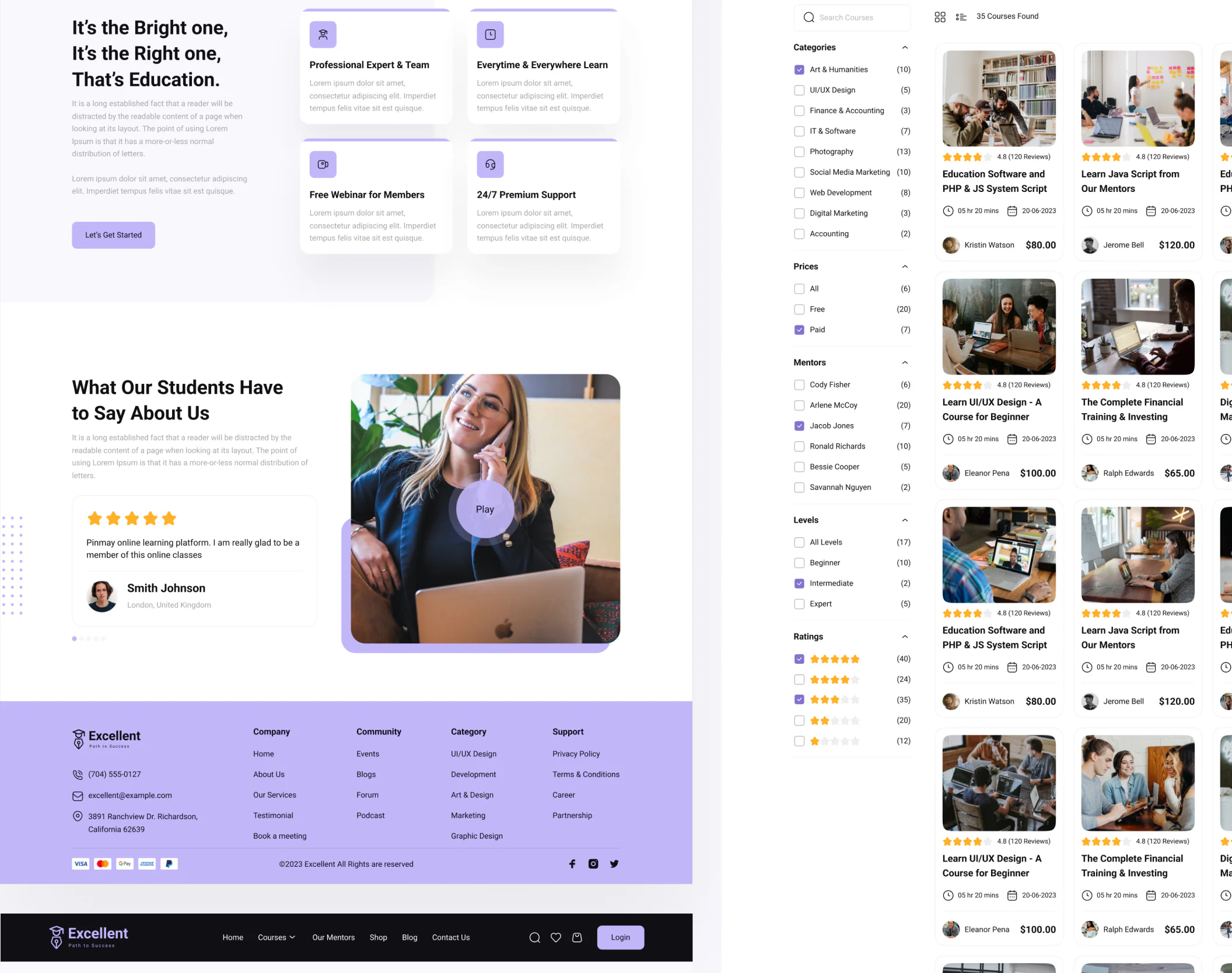Screen dimensions: 1232x973
Task: Click the email envelope icon in footer
Action: click(78, 796)
